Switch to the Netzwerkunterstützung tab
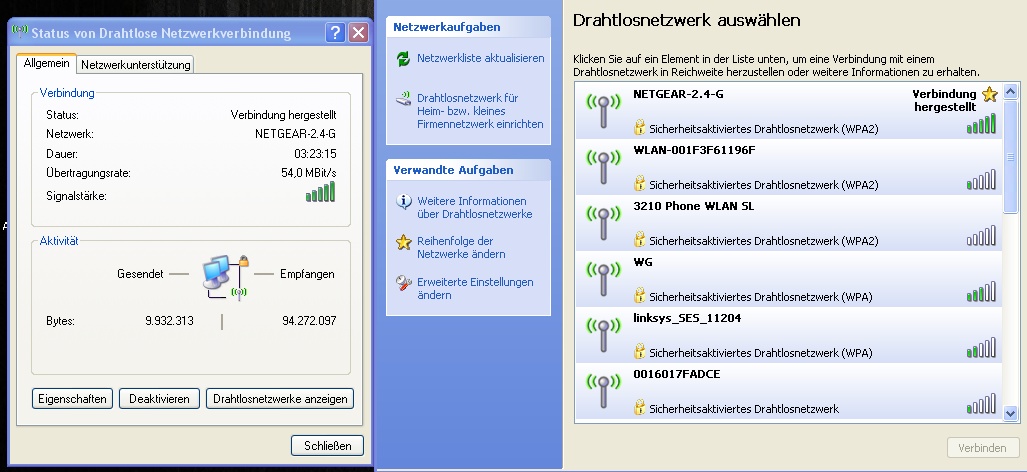 (x=136, y=65)
